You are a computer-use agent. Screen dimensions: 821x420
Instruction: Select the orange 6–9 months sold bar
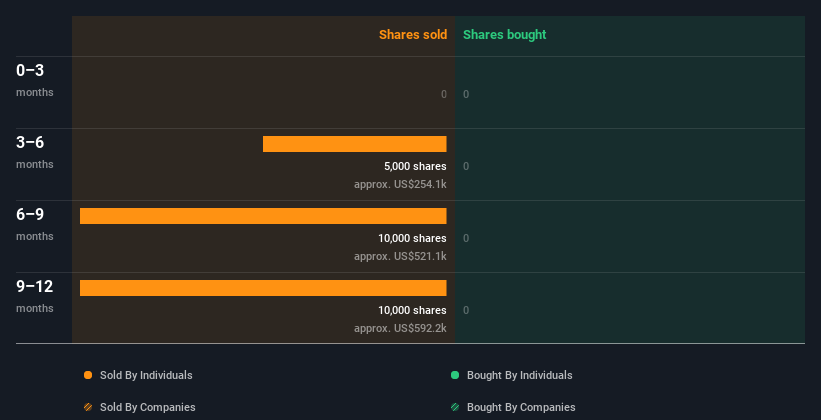coord(263,216)
